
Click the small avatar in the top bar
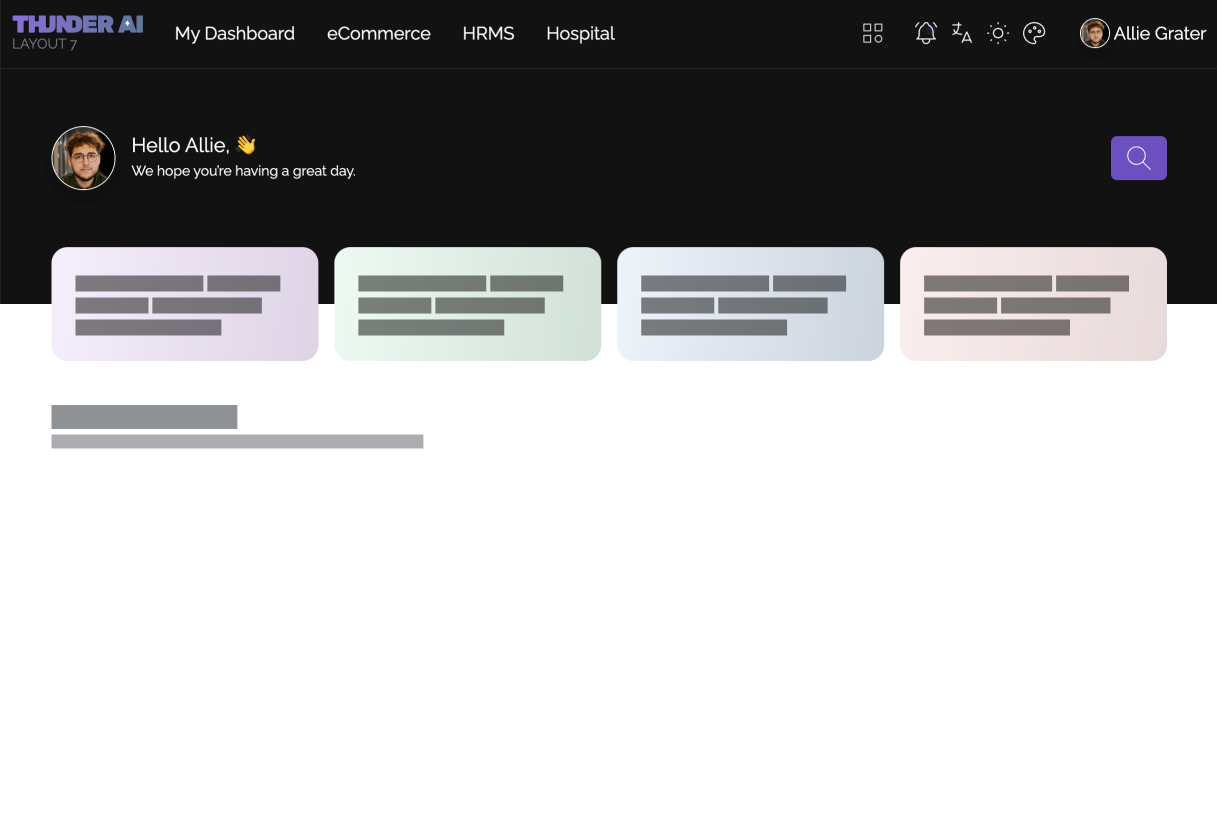coord(1094,34)
